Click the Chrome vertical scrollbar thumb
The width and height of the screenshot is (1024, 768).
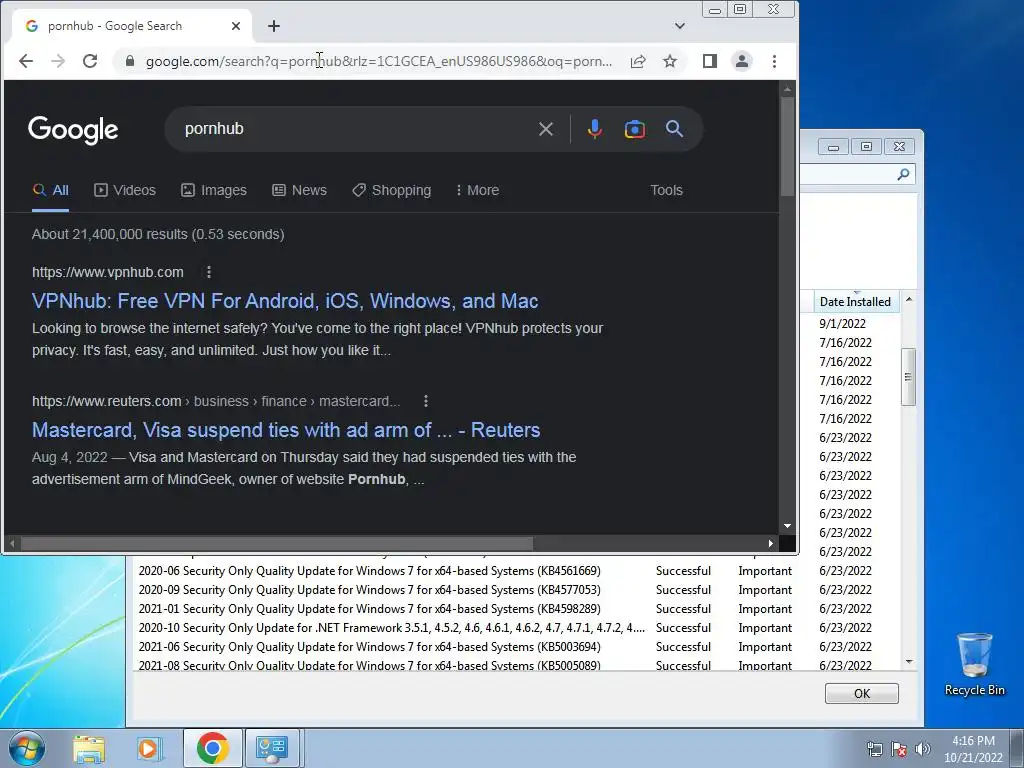[x=788, y=146]
